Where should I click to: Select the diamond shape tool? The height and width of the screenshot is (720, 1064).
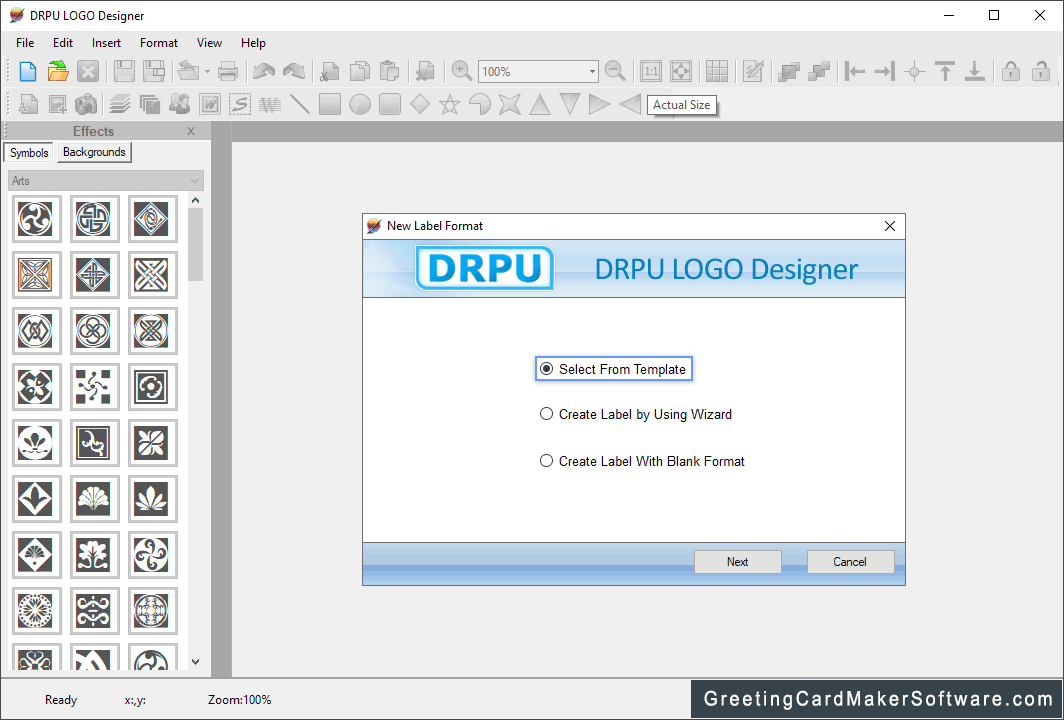[x=420, y=105]
